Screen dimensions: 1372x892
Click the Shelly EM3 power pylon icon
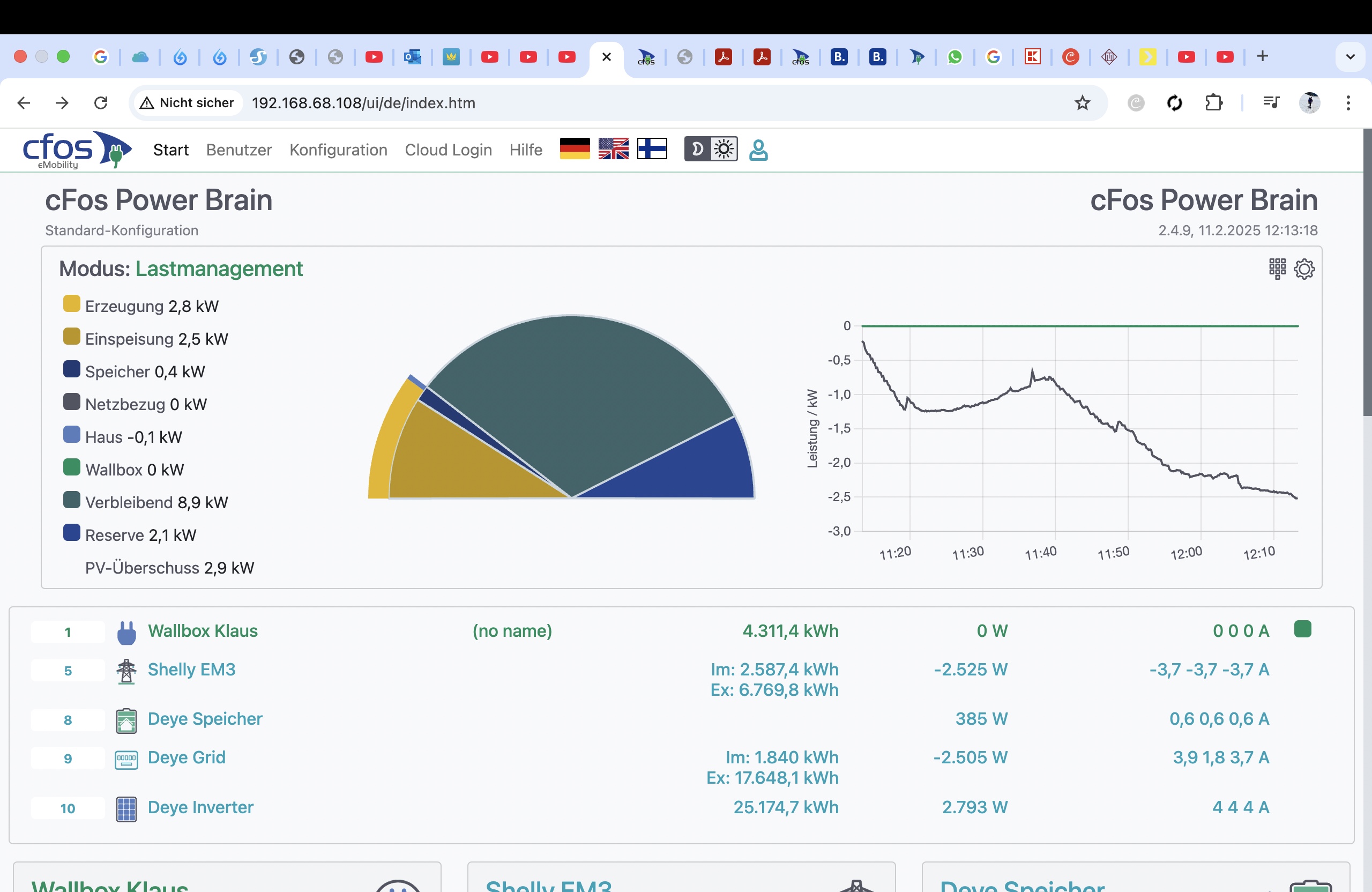click(x=126, y=671)
